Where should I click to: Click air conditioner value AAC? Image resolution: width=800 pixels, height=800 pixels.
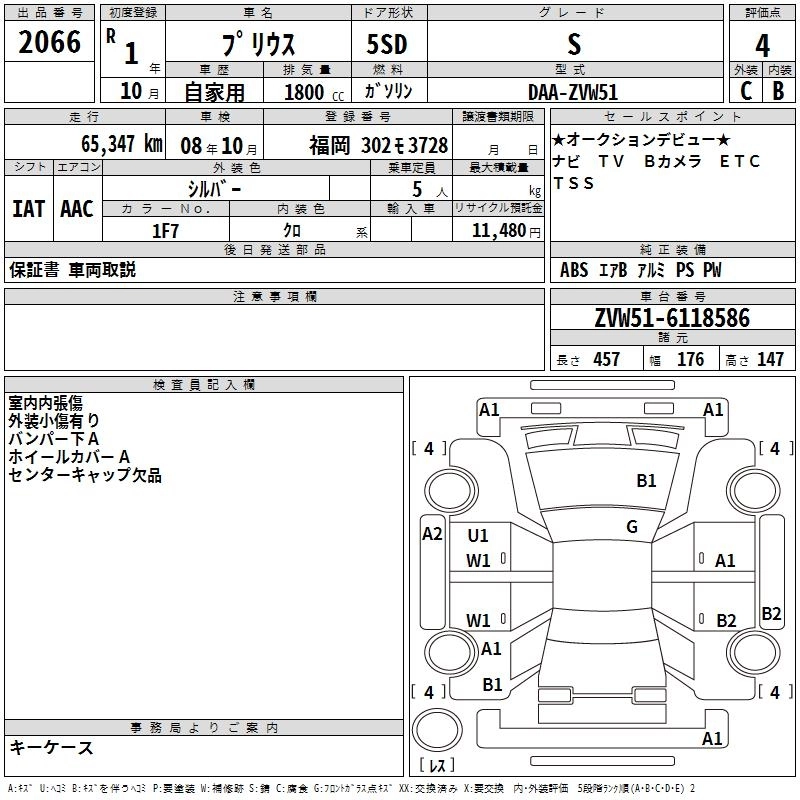click(77, 209)
